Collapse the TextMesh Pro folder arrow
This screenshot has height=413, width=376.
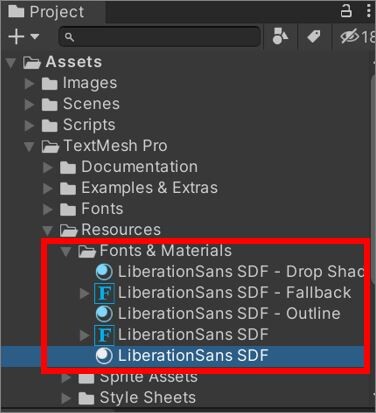pos(30,146)
